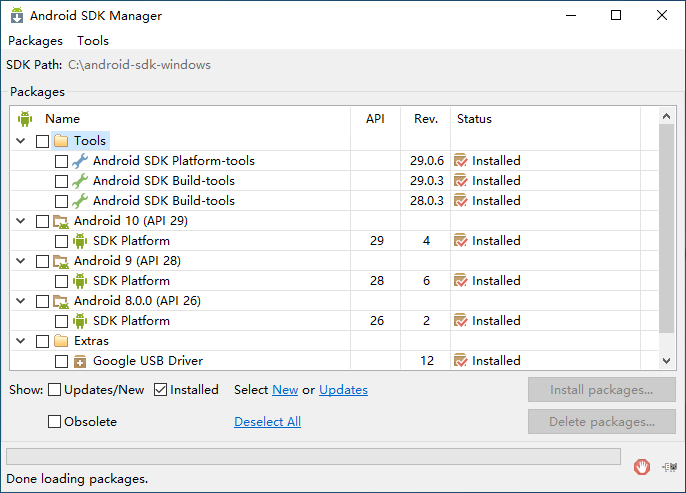Uncheck the Installed filter checkbox
686x493 pixels.
[x=161, y=390]
